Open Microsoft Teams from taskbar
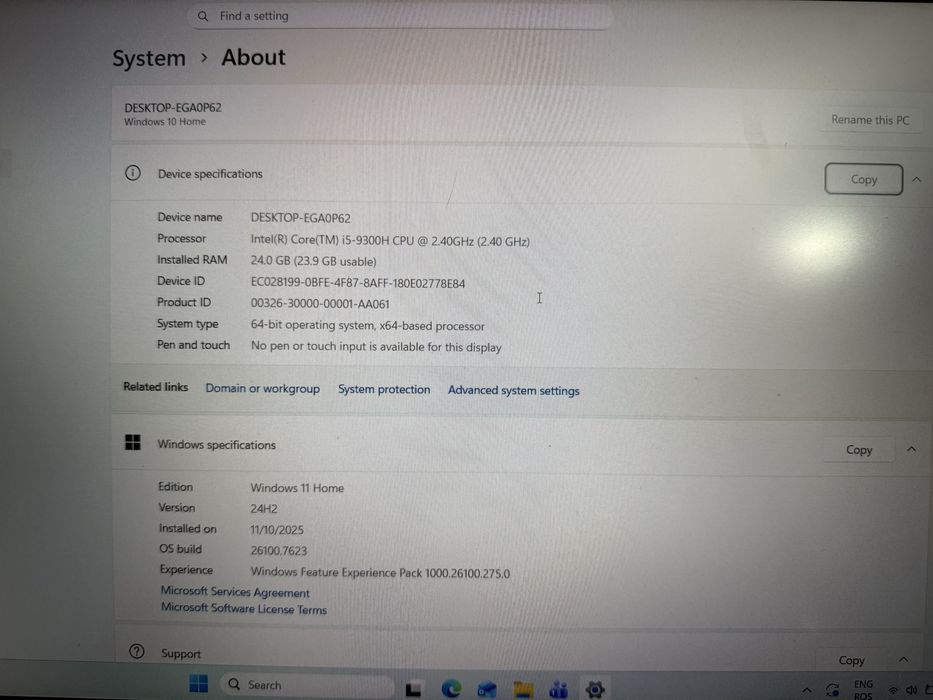933x700 pixels. [559, 689]
